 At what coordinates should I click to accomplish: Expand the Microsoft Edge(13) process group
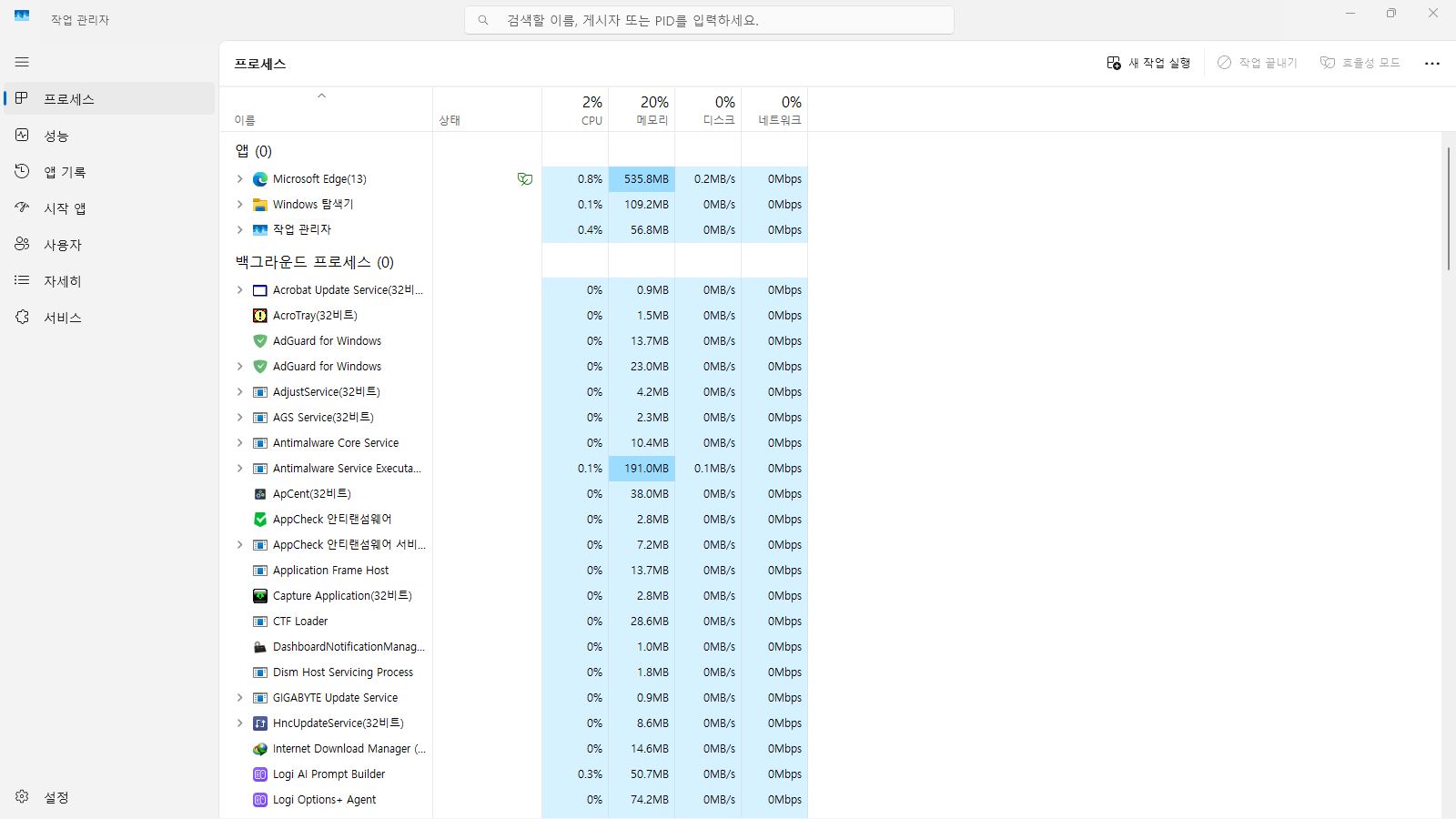tap(239, 179)
